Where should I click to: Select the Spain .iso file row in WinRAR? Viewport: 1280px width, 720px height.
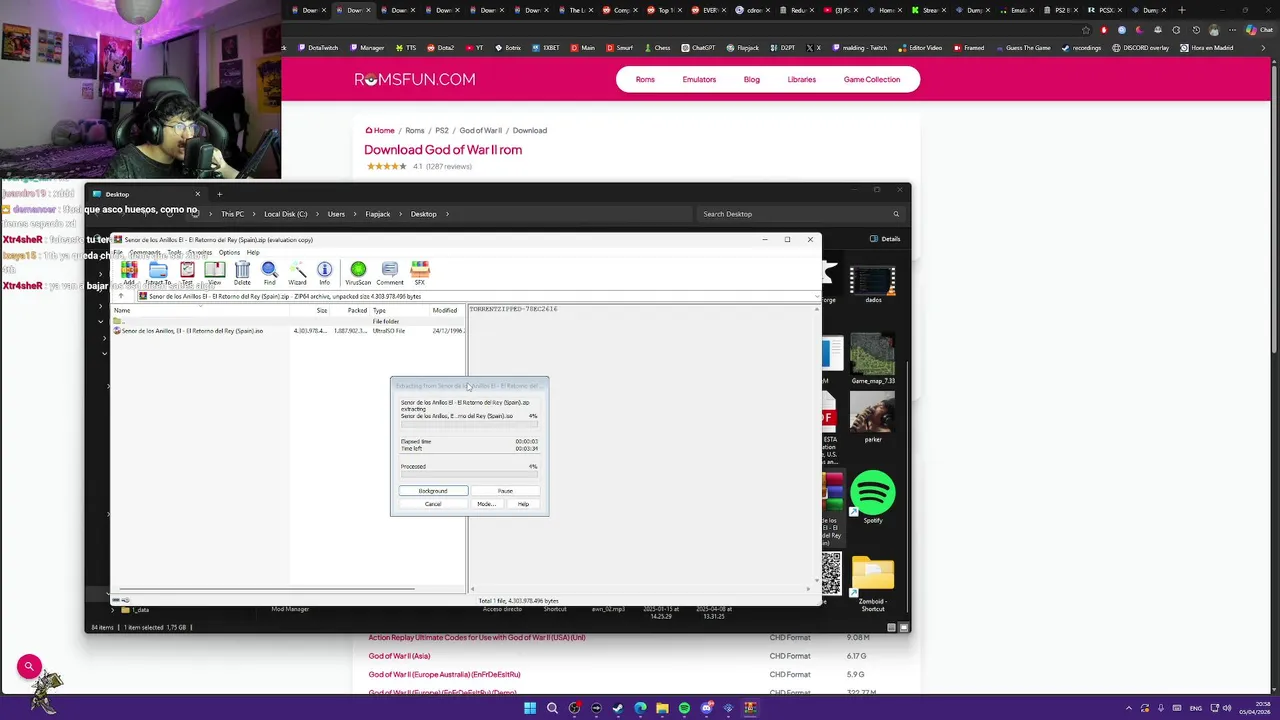pyautogui.click(x=289, y=331)
